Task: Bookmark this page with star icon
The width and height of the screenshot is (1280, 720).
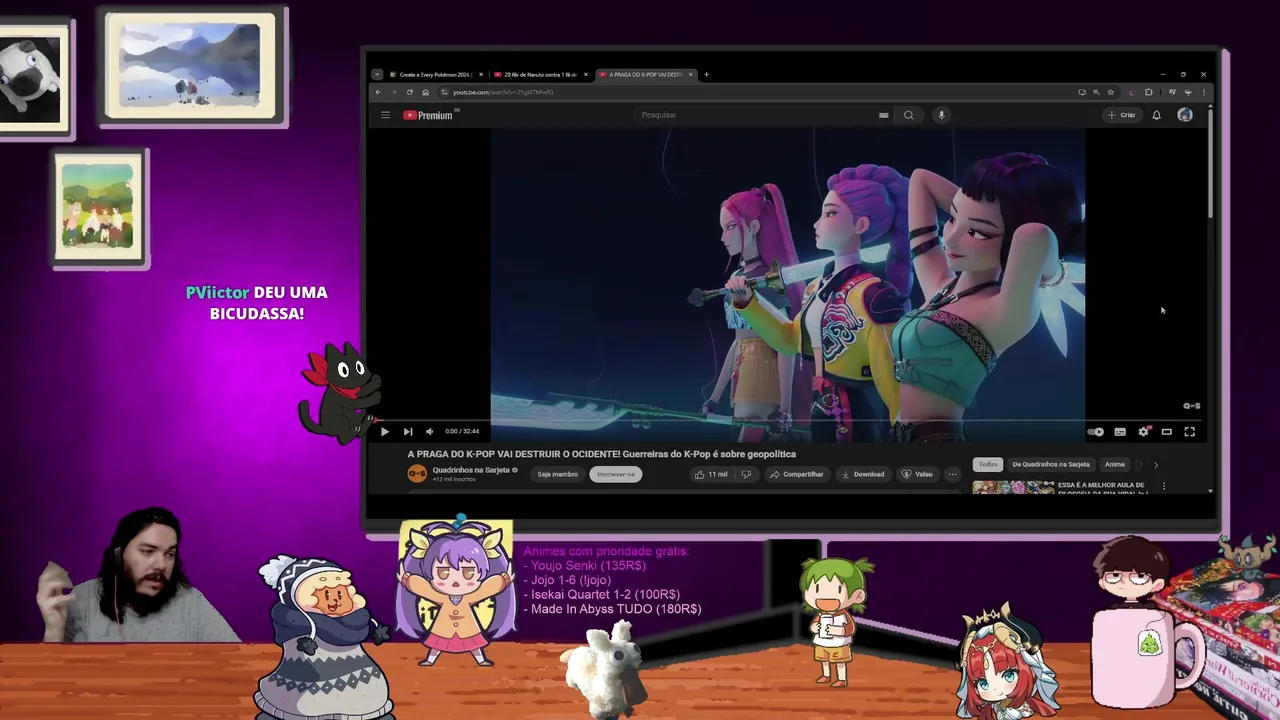Action: 1110,92
